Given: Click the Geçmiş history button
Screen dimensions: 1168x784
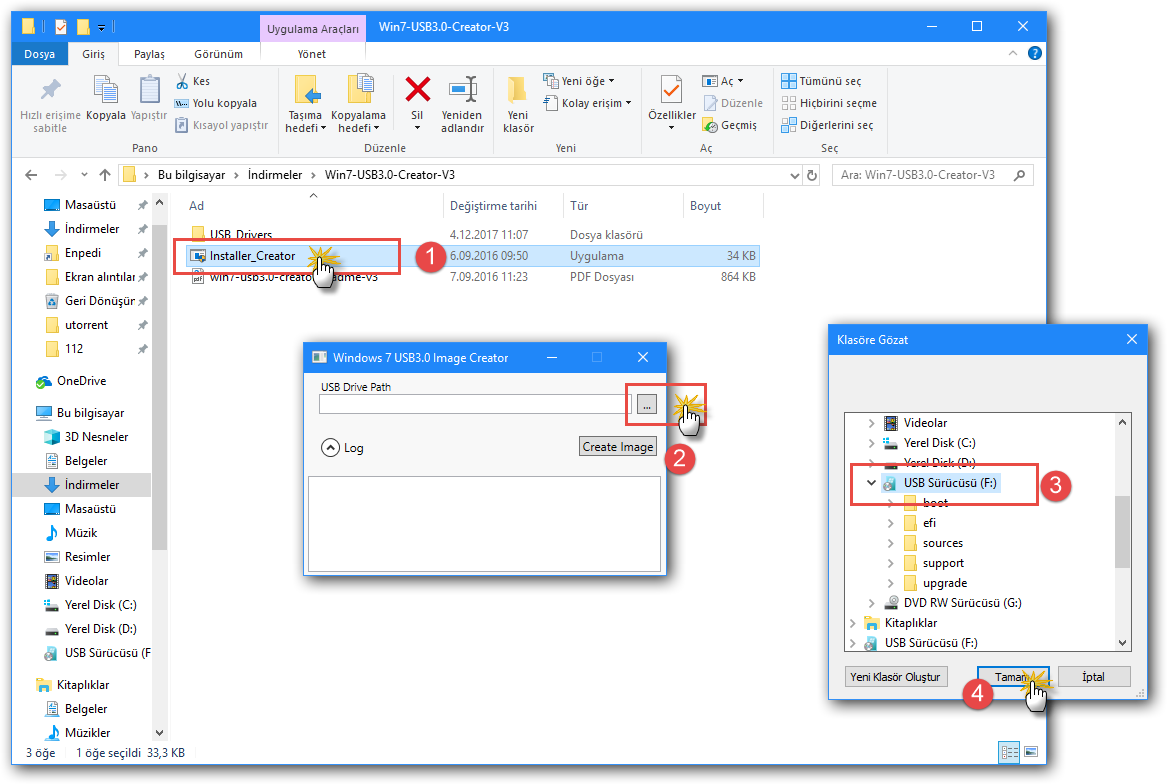Looking at the screenshot, I should pyautogui.click(x=730, y=125).
